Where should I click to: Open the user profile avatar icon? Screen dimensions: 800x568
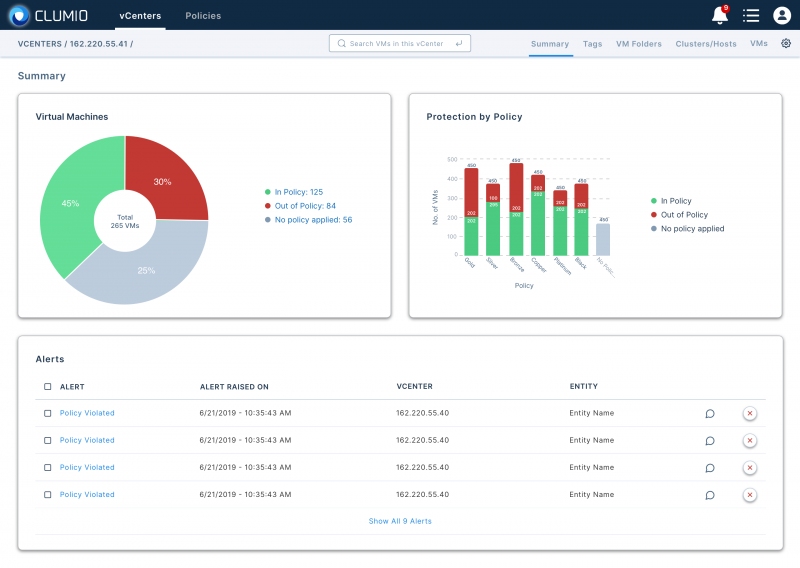point(782,15)
